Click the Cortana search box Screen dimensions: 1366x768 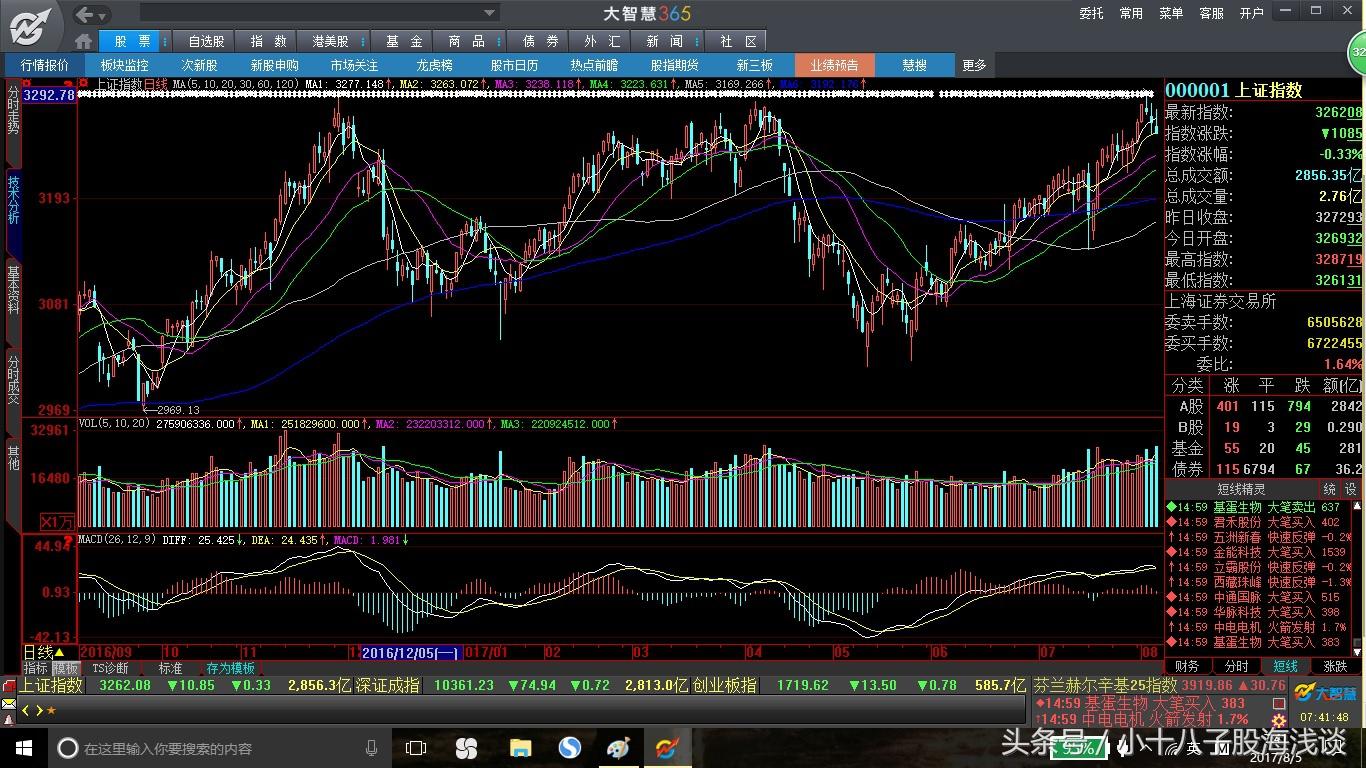coord(220,748)
